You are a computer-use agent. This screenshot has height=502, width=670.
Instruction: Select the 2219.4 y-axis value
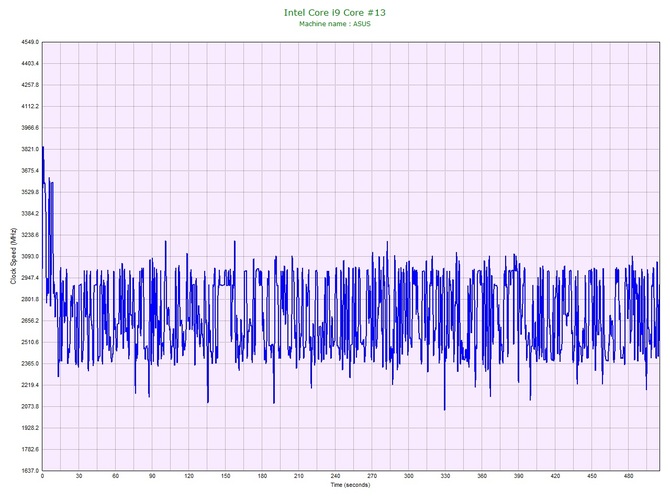pyautogui.click(x=30, y=385)
